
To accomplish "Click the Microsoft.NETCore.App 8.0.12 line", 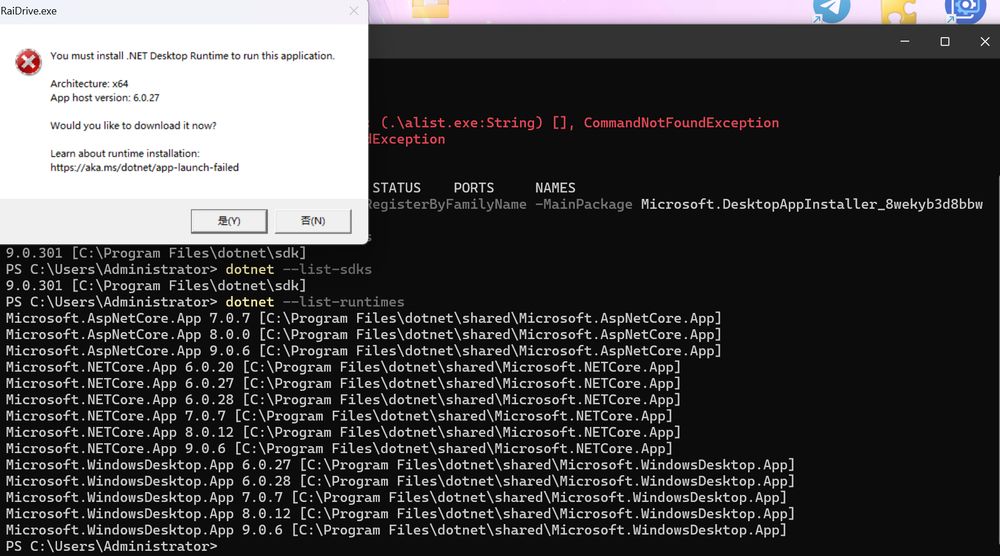I will coord(343,432).
